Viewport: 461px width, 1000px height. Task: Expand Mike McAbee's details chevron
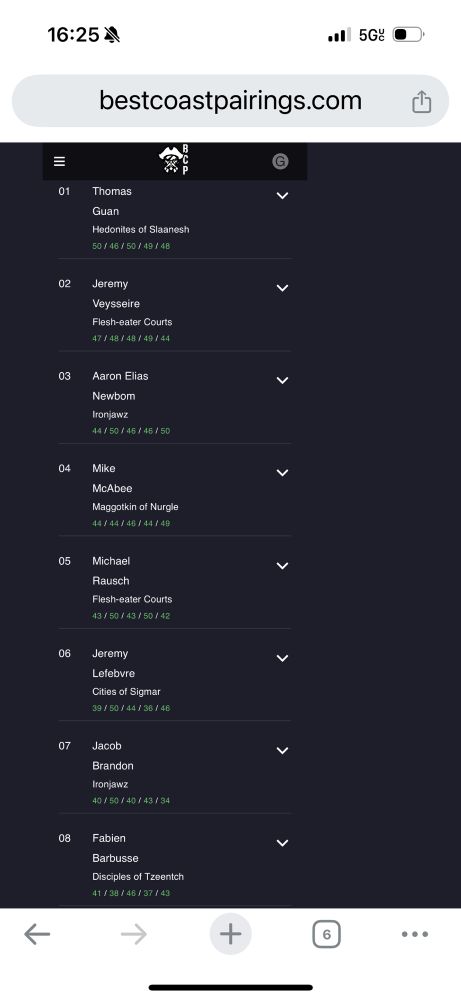[x=282, y=473]
